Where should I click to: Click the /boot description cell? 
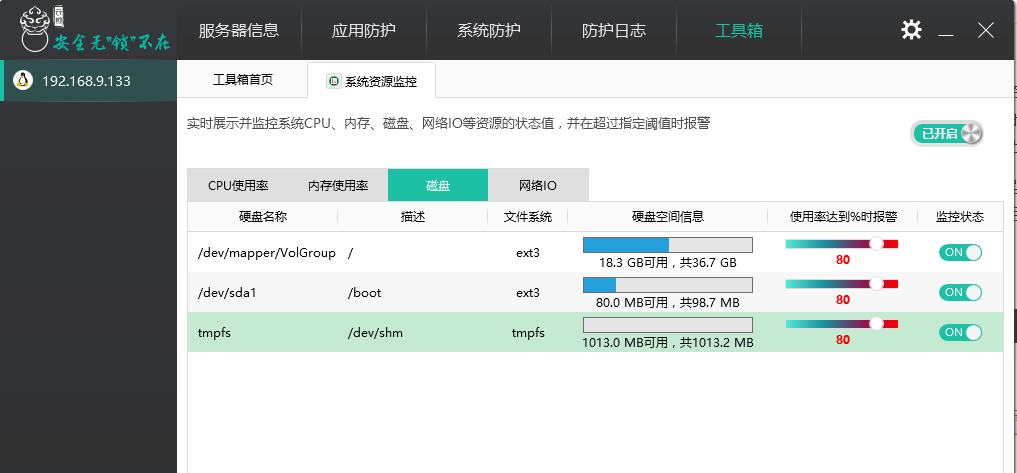[365, 293]
